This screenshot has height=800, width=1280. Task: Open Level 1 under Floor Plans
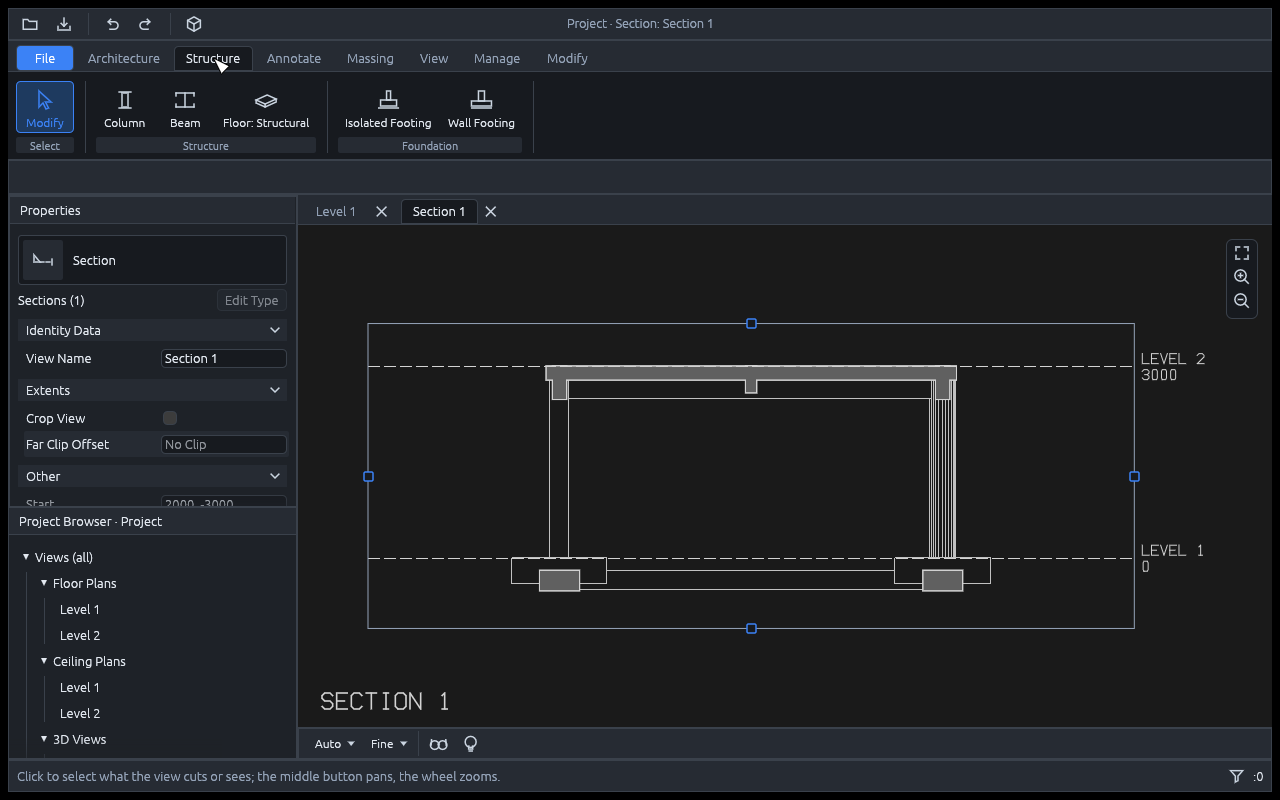(x=80, y=609)
